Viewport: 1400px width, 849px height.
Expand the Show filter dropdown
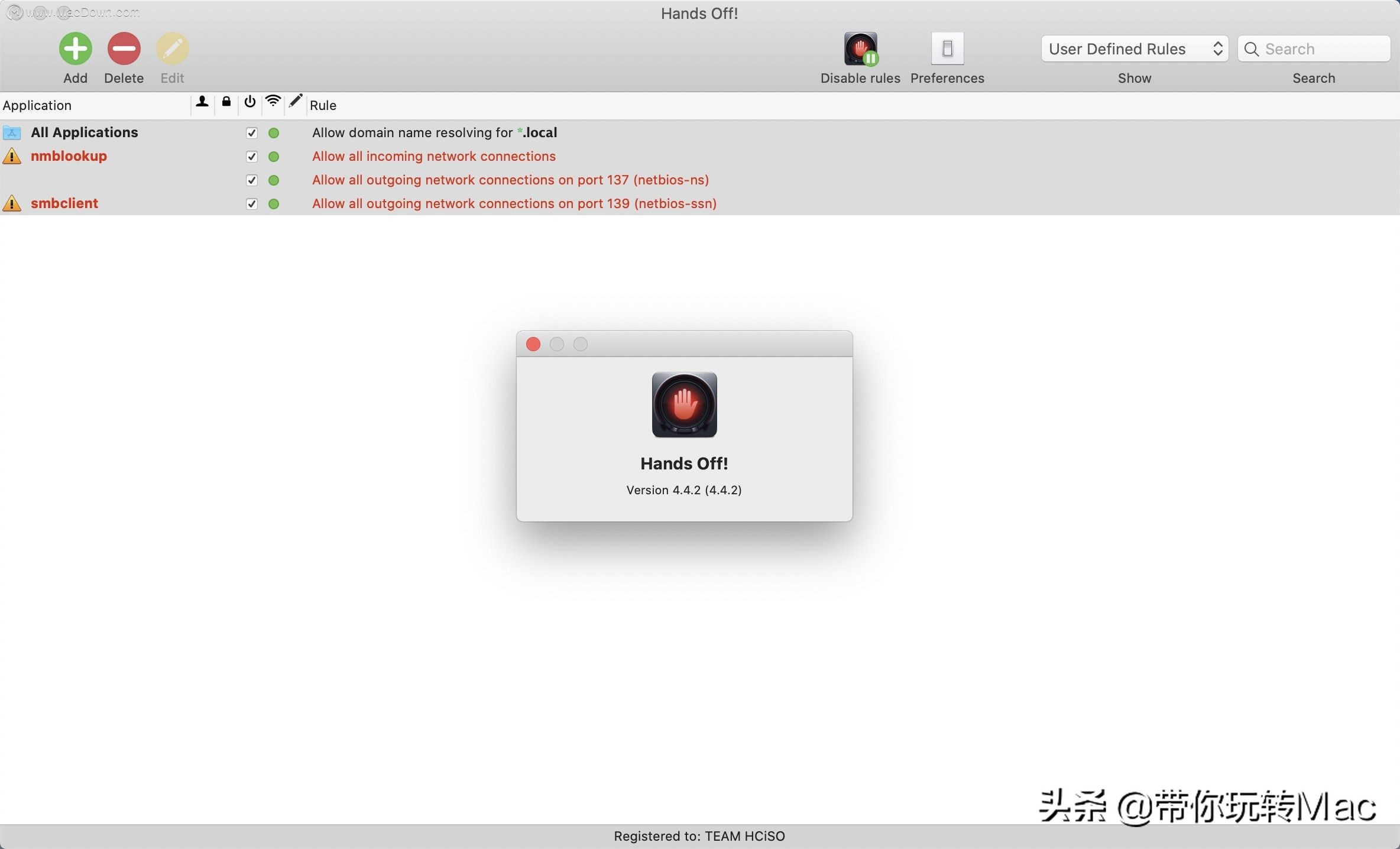[1134, 47]
